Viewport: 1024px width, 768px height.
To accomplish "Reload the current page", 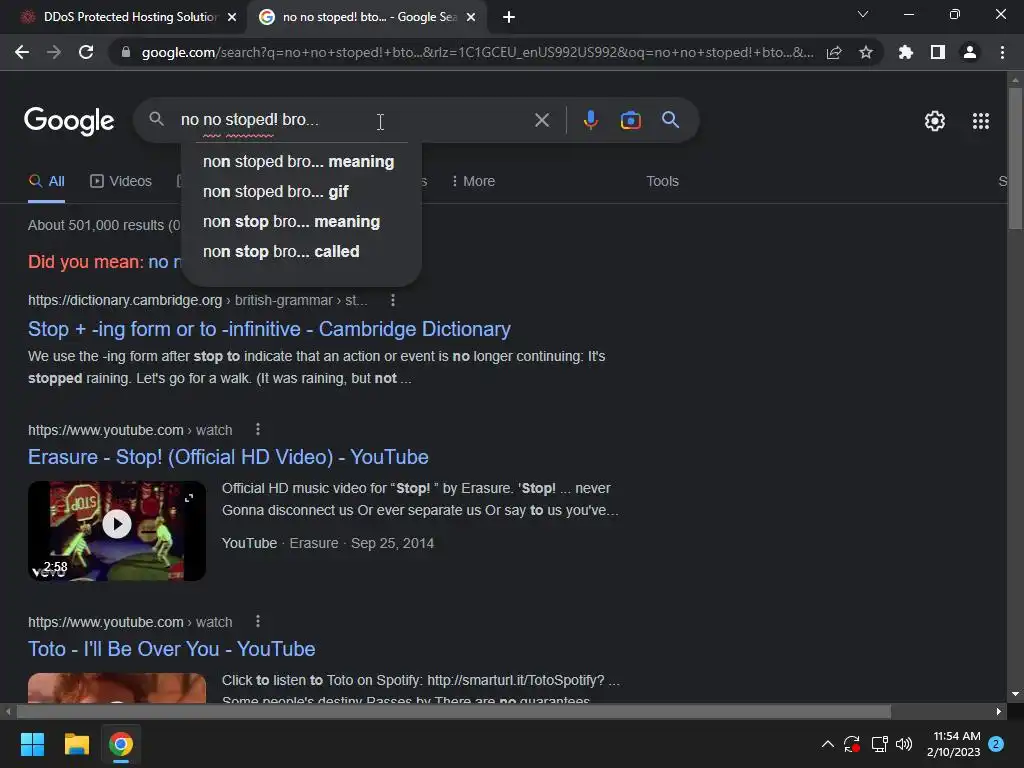I will pyautogui.click(x=86, y=52).
